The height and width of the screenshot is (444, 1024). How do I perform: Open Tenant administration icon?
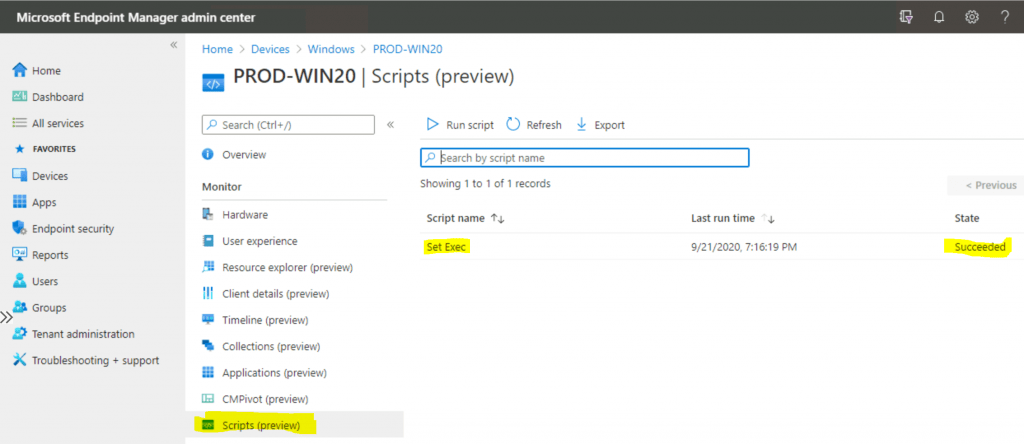(20, 334)
